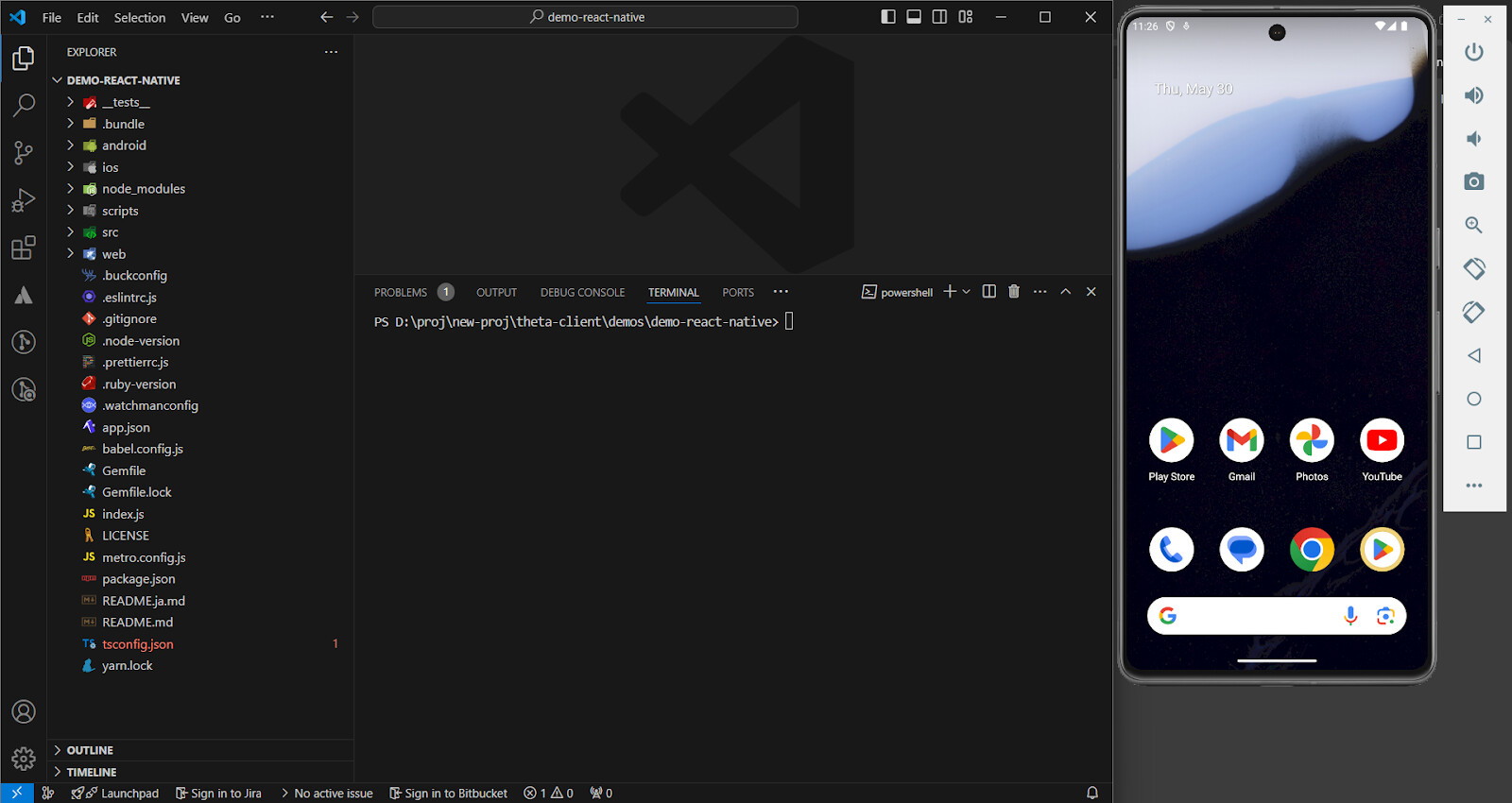This screenshot has height=803, width=1512.
Task: Open Search in the activity bar
Action: pos(24,105)
